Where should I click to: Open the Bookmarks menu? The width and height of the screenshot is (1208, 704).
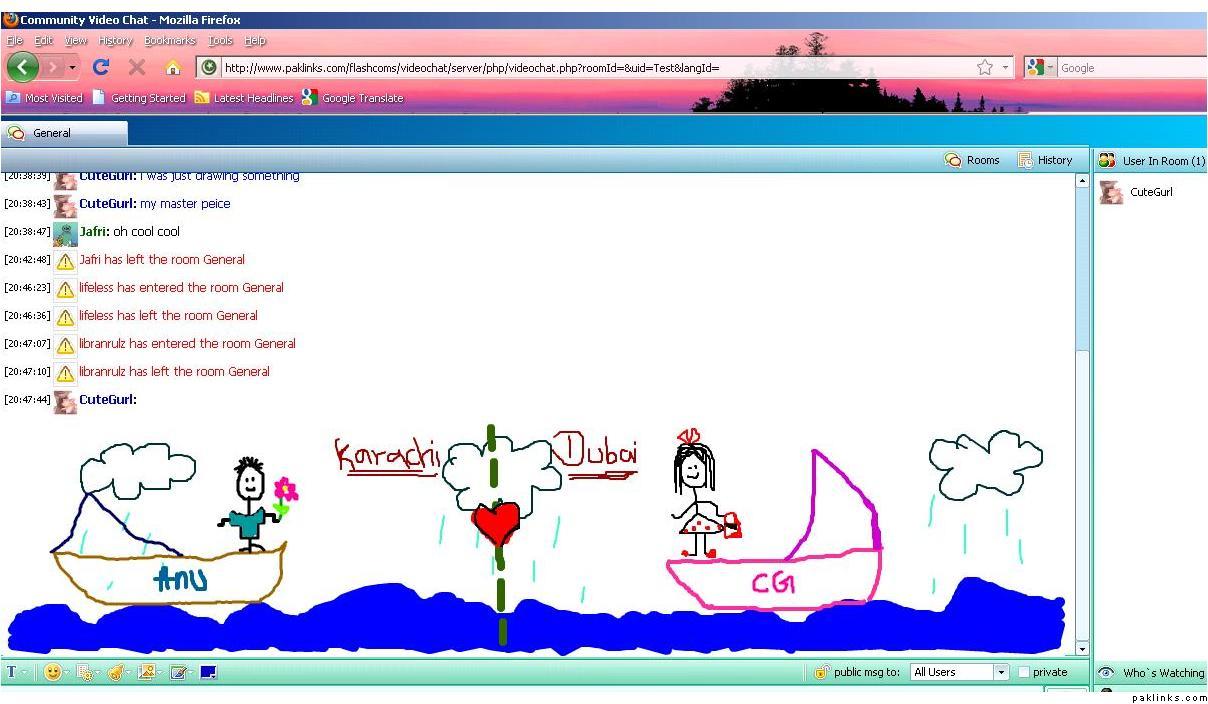pyautogui.click(x=170, y=40)
